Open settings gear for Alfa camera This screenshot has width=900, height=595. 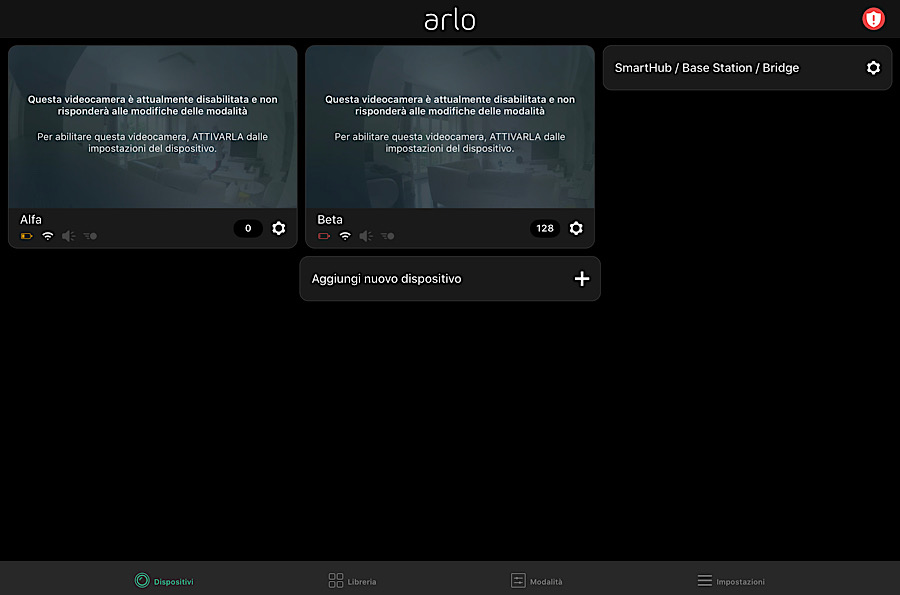pos(279,228)
